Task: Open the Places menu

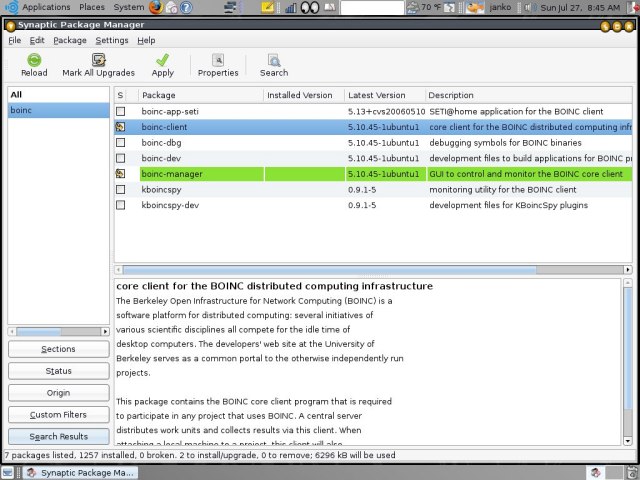Action: coord(92,7)
